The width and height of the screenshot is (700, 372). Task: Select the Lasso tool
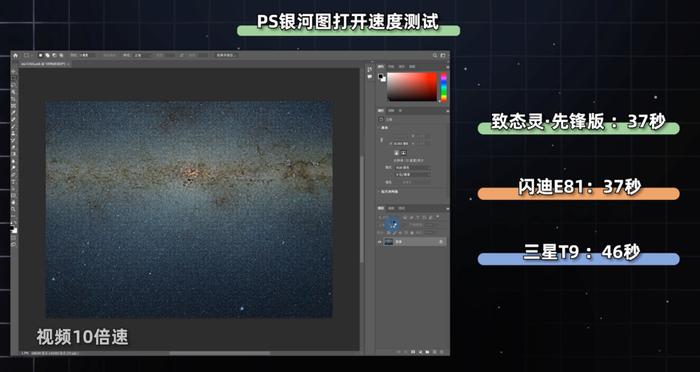pyautogui.click(x=14, y=84)
